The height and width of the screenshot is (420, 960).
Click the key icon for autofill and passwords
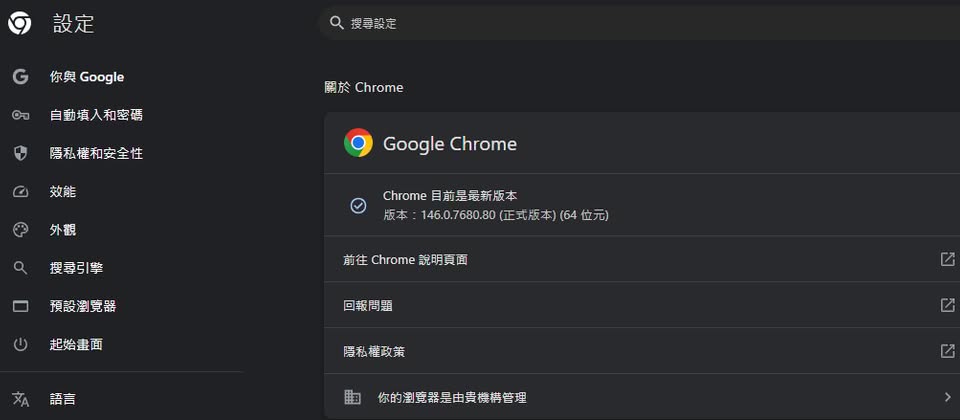[x=20, y=115]
